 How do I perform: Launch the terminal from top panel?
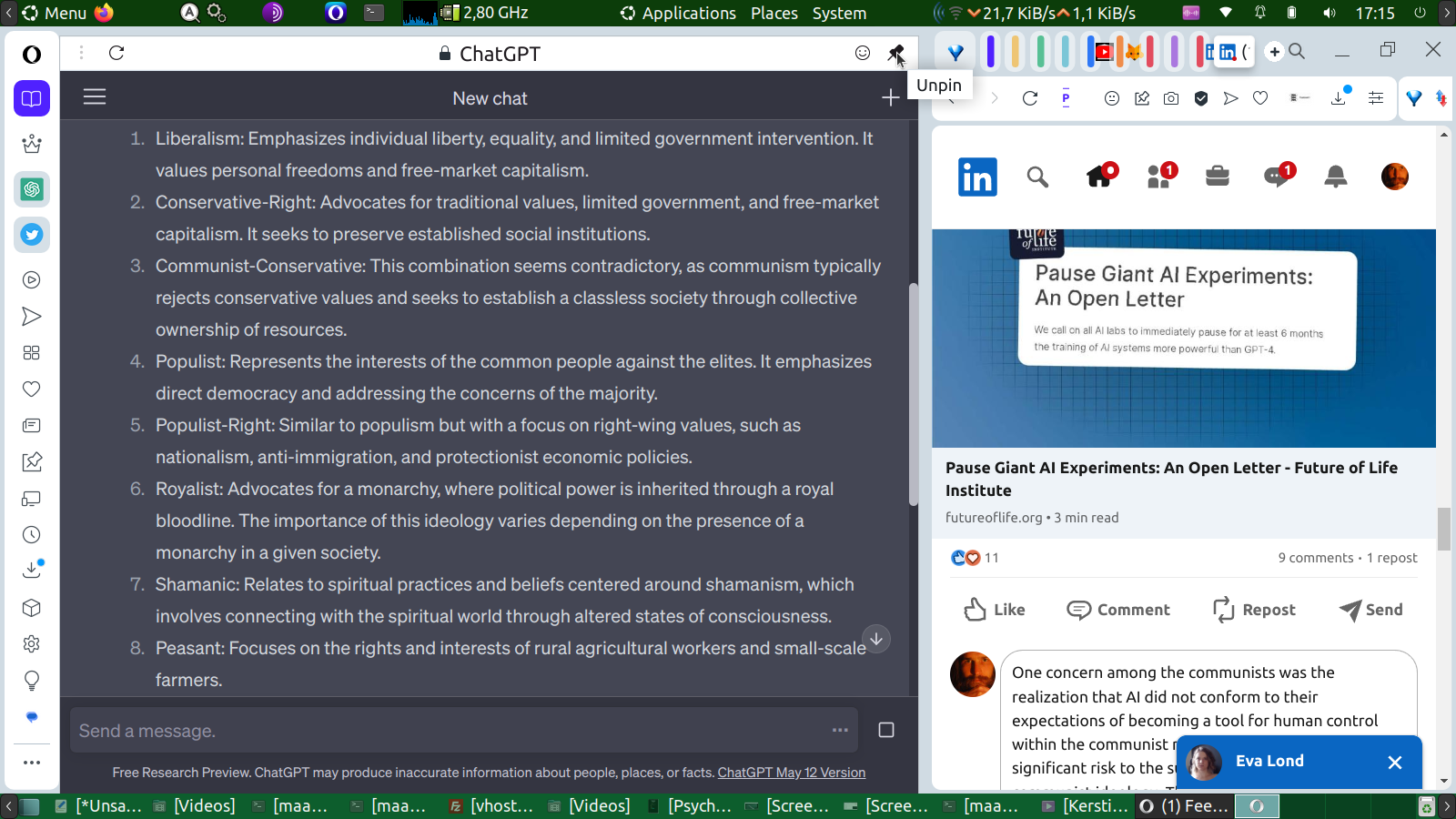coord(374,13)
